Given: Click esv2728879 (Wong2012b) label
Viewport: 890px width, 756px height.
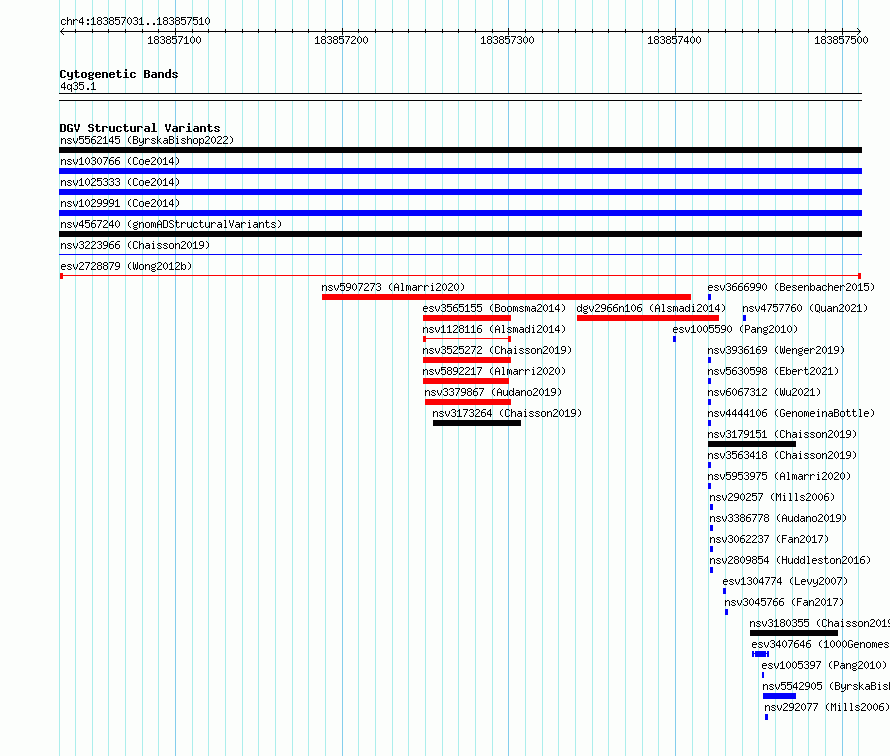Looking at the screenshot, I should pyautogui.click(x=126, y=266).
